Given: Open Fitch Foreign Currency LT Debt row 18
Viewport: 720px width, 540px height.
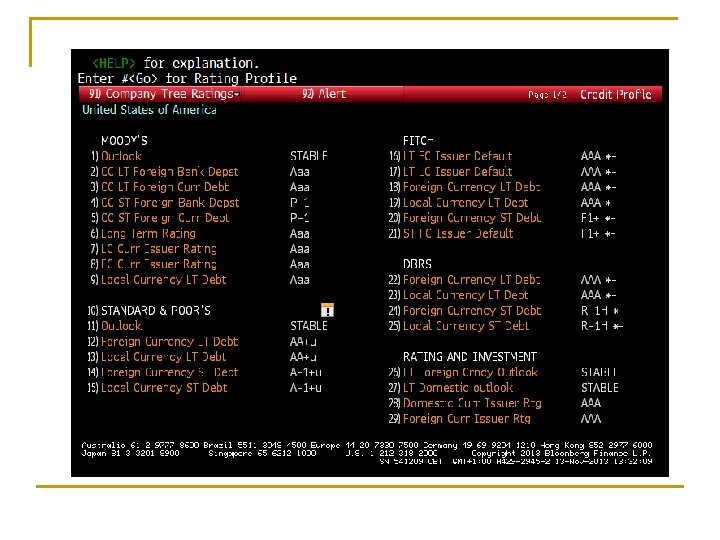Looking at the screenshot, I should [465, 187].
